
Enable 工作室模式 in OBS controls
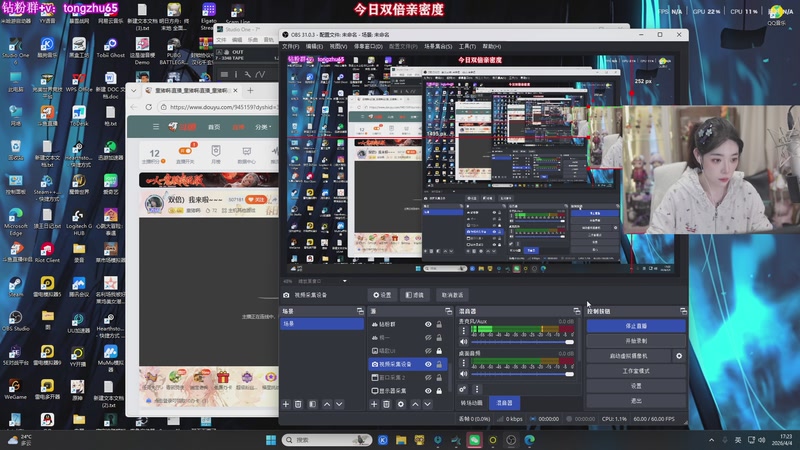[x=636, y=371]
